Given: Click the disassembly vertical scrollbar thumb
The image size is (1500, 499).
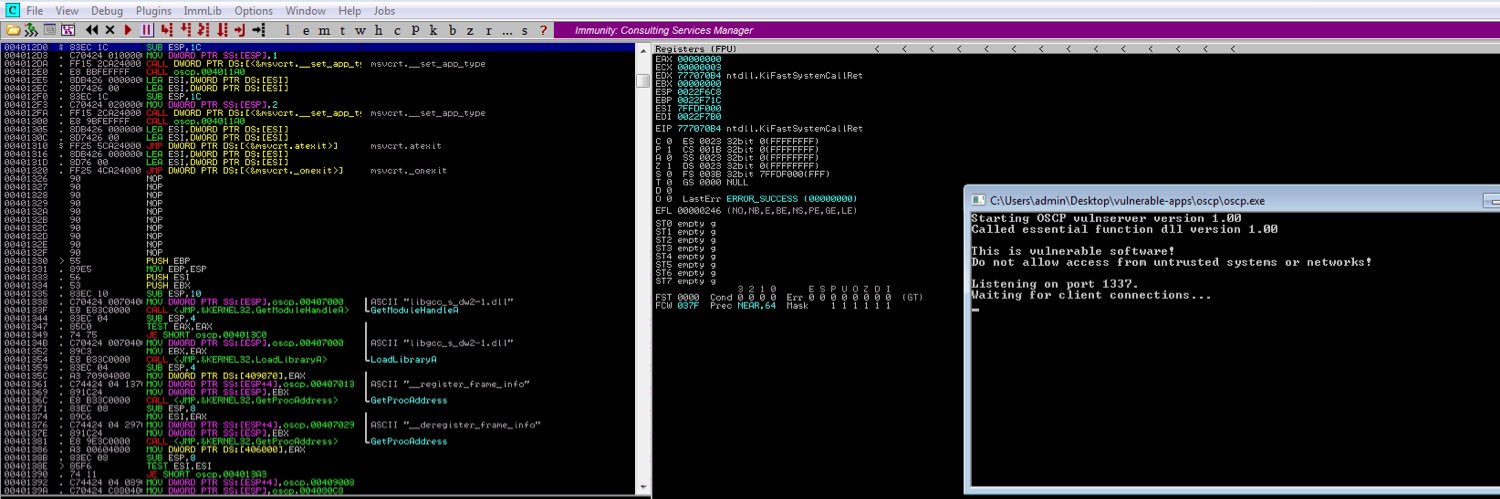Looking at the screenshot, I should (643, 80).
